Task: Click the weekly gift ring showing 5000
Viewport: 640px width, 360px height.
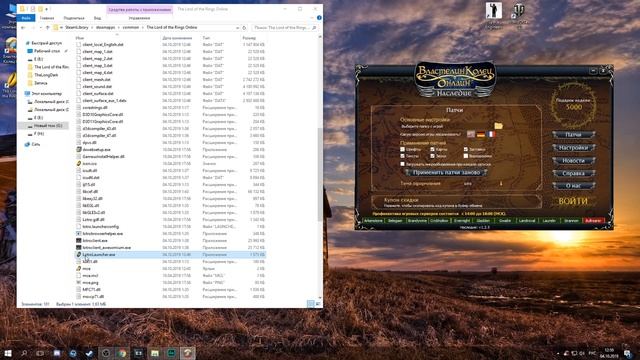Action: pos(573,104)
